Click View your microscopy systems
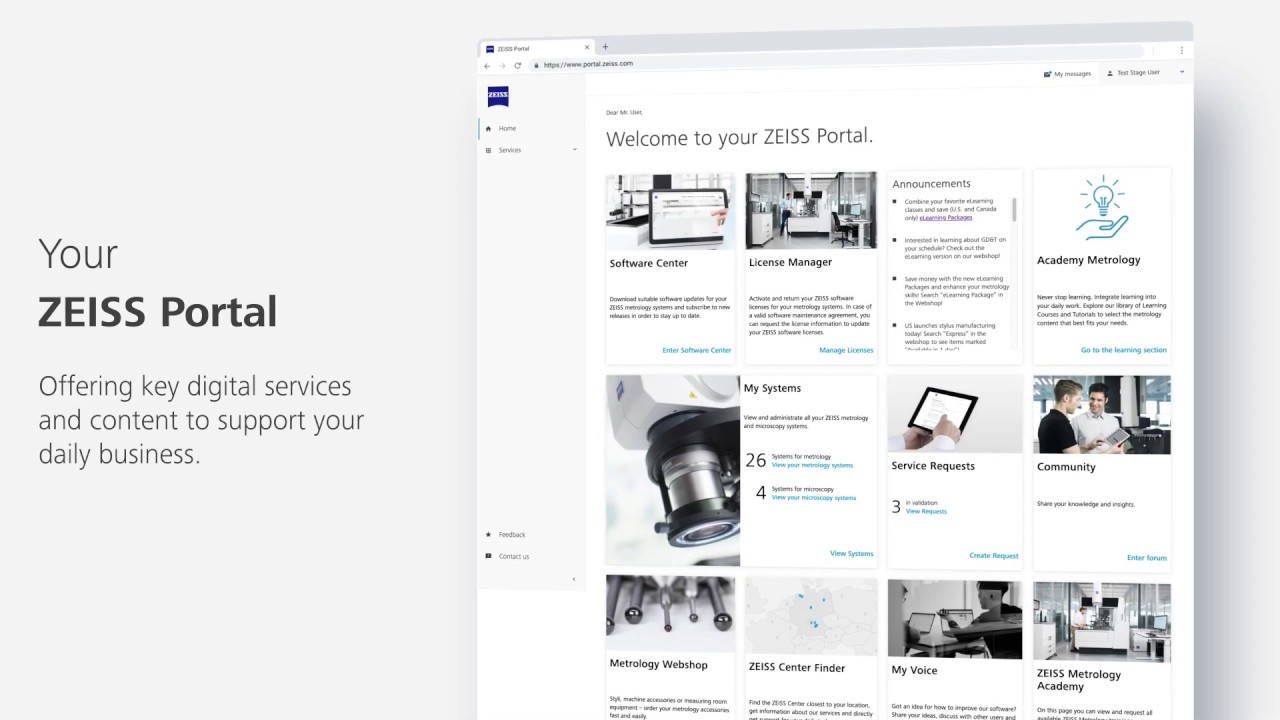The width and height of the screenshot is (1280, 720). point(814,498)
